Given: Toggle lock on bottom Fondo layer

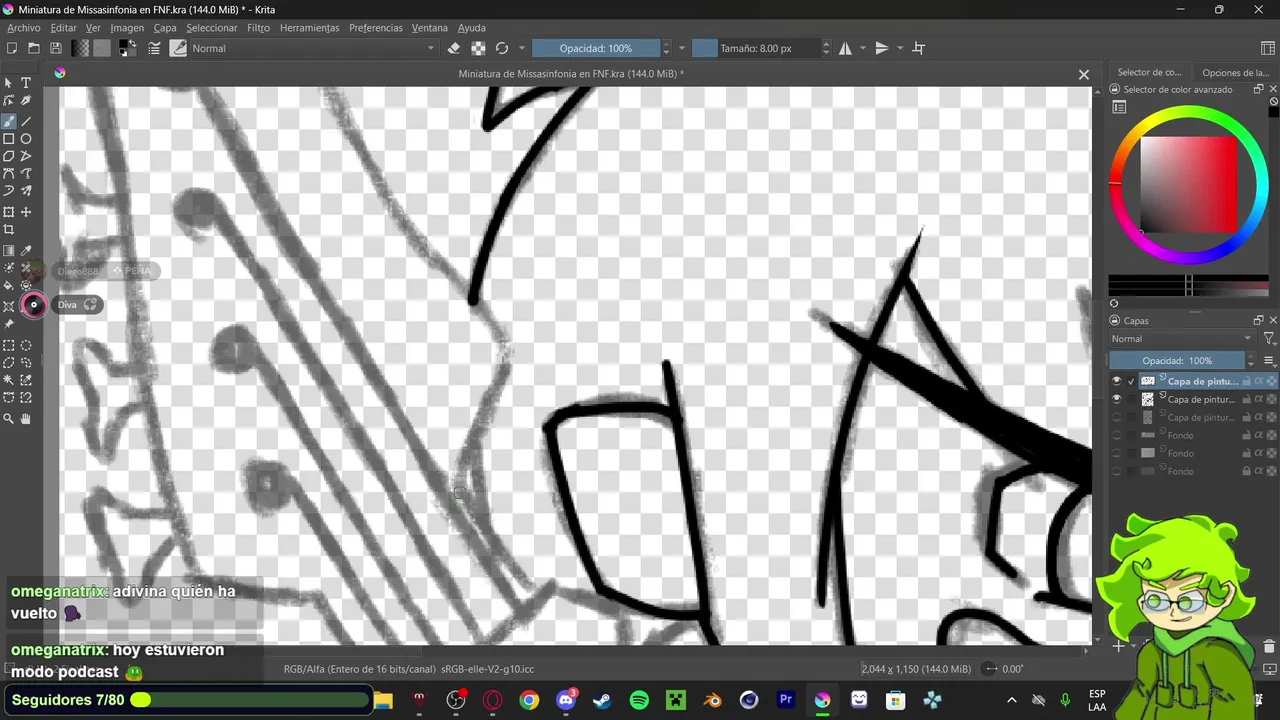Looking at the screenshot, I should [1246, 471].
